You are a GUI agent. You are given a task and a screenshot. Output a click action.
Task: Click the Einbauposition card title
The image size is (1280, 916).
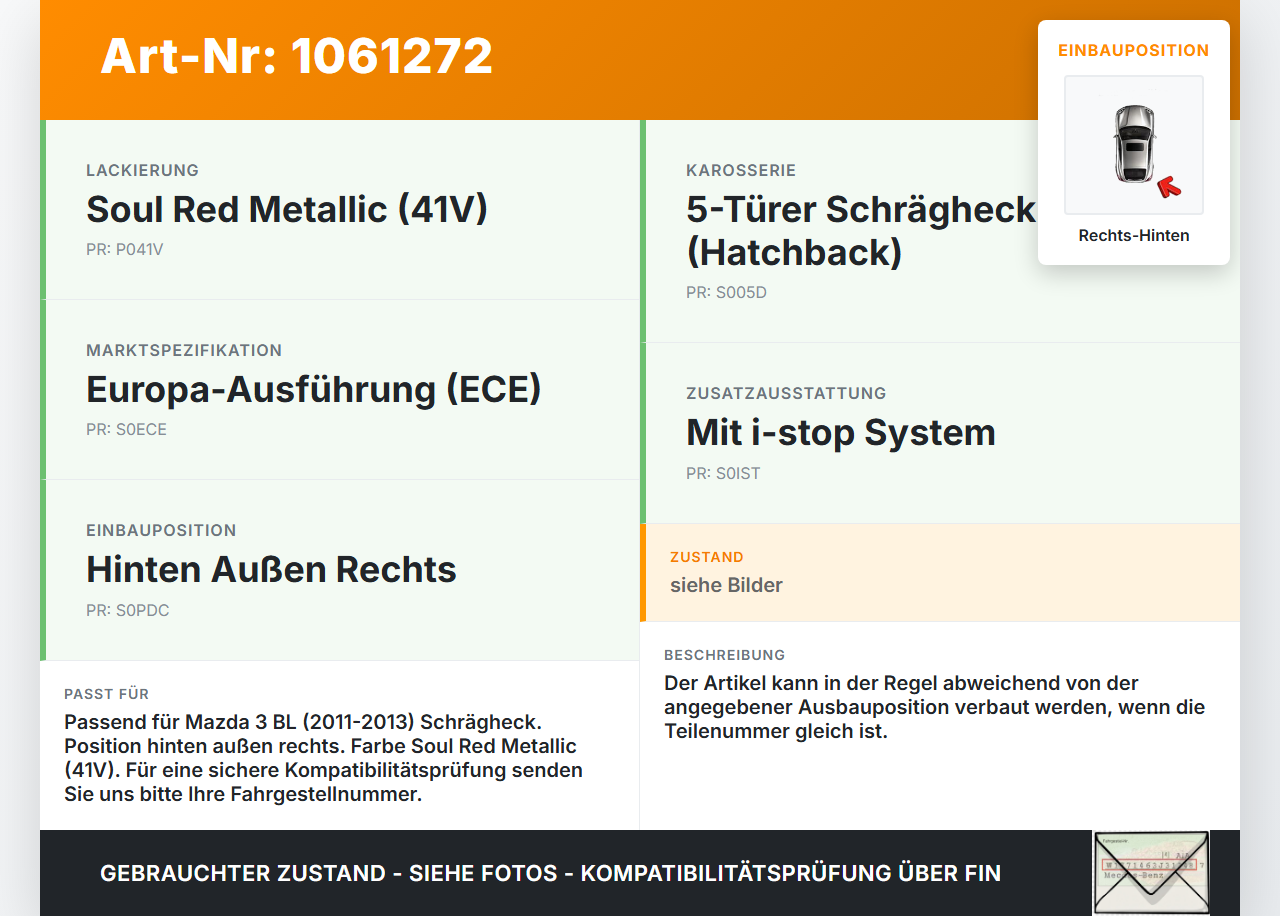(x=1134, y=50)
